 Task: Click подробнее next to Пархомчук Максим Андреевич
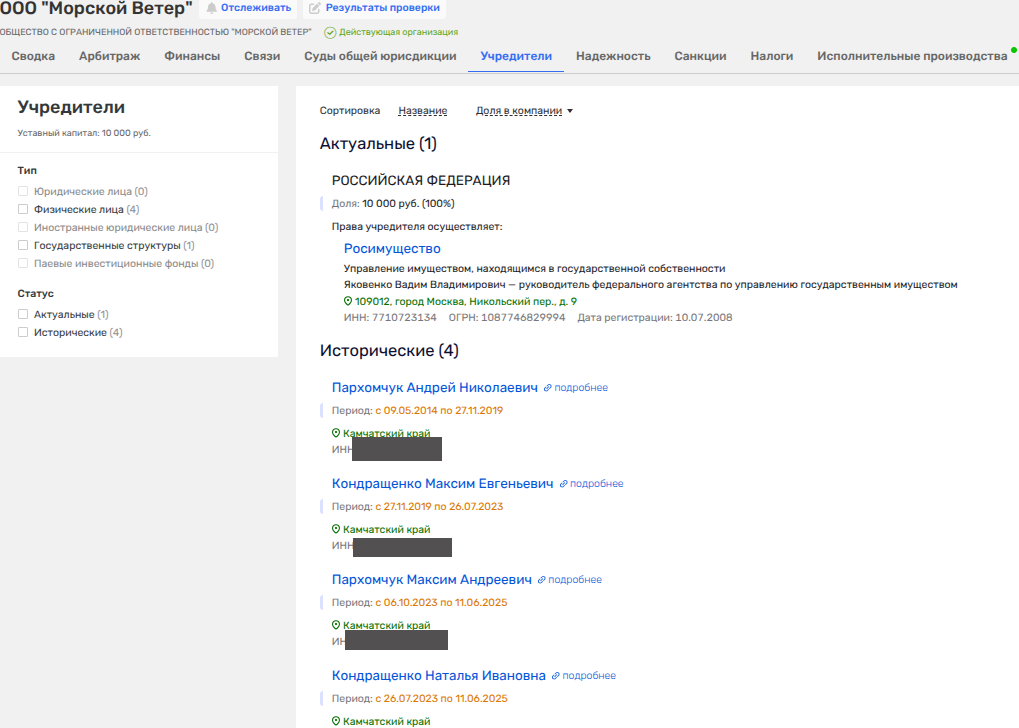575,580
